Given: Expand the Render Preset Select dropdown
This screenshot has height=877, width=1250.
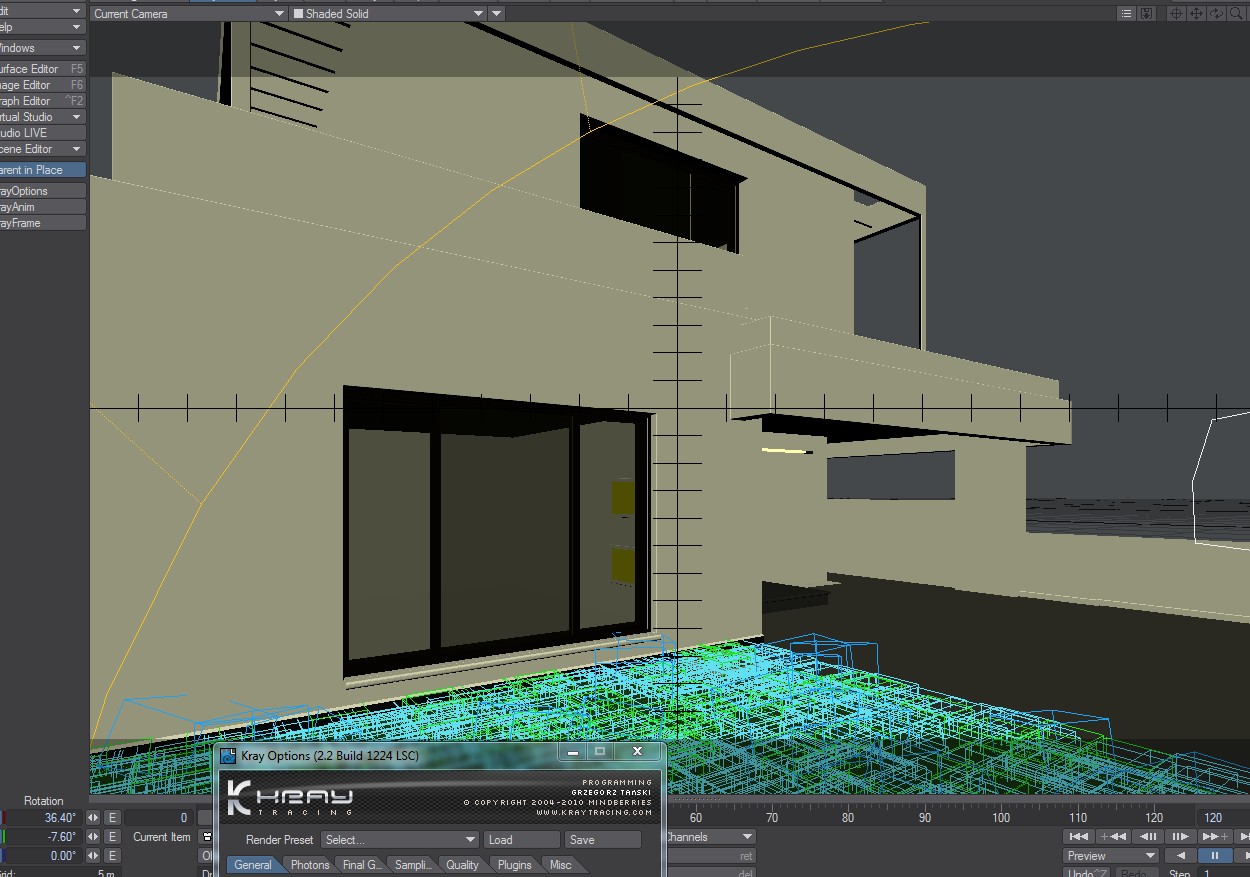Looking at the screenshot, I should [400, 840].
